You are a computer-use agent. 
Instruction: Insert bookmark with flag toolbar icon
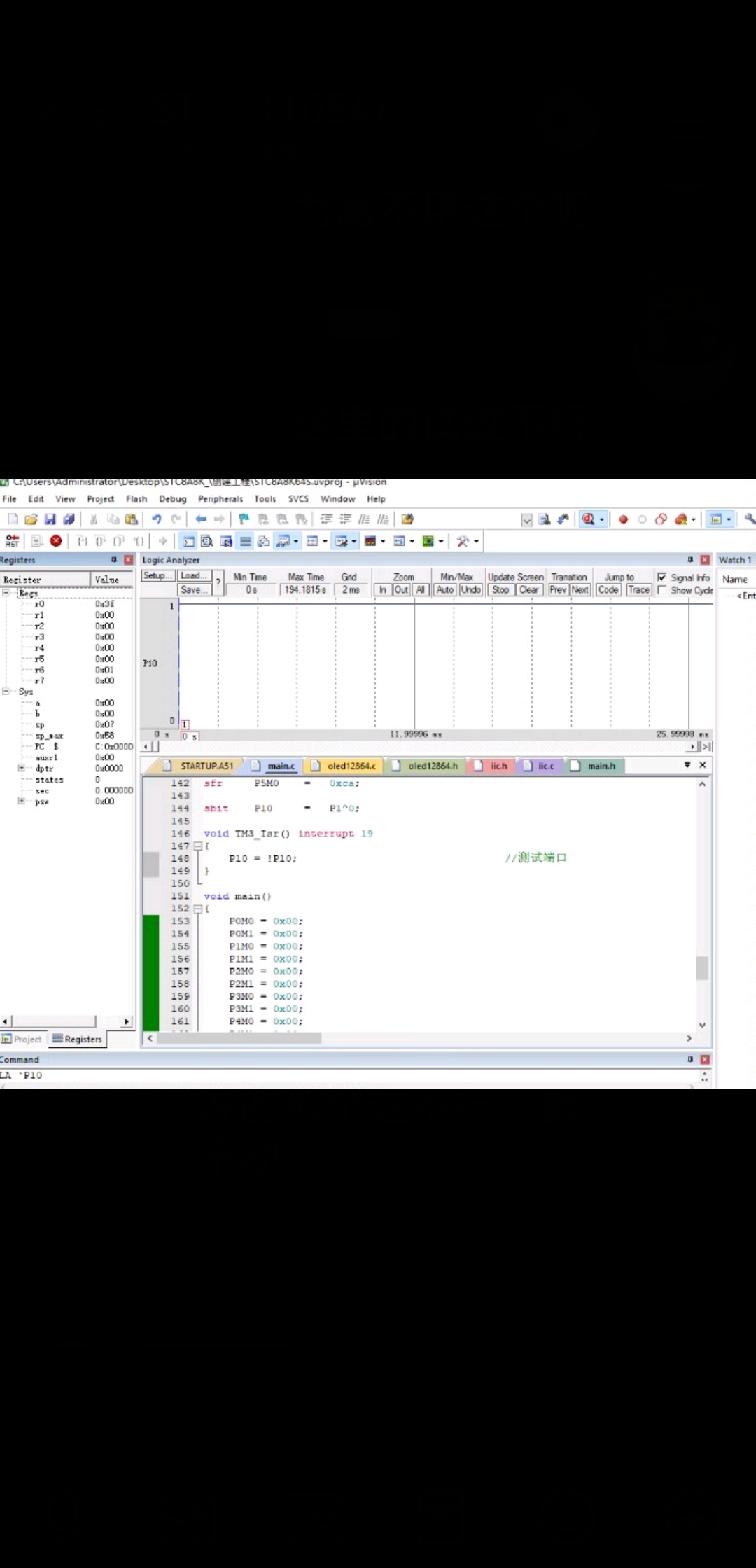[244, 519]
